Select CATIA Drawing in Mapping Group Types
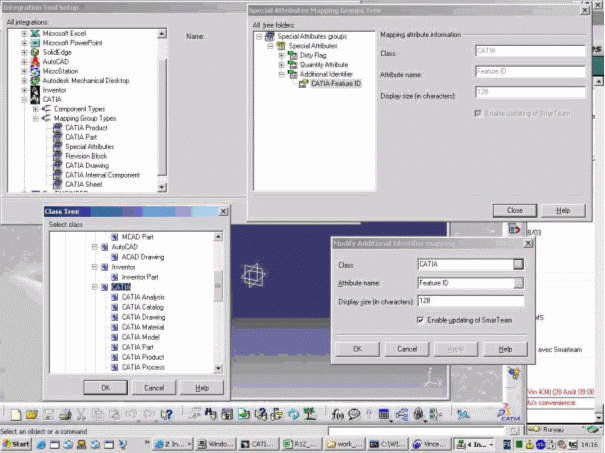The image size is (605, 453). click(87, 166)
